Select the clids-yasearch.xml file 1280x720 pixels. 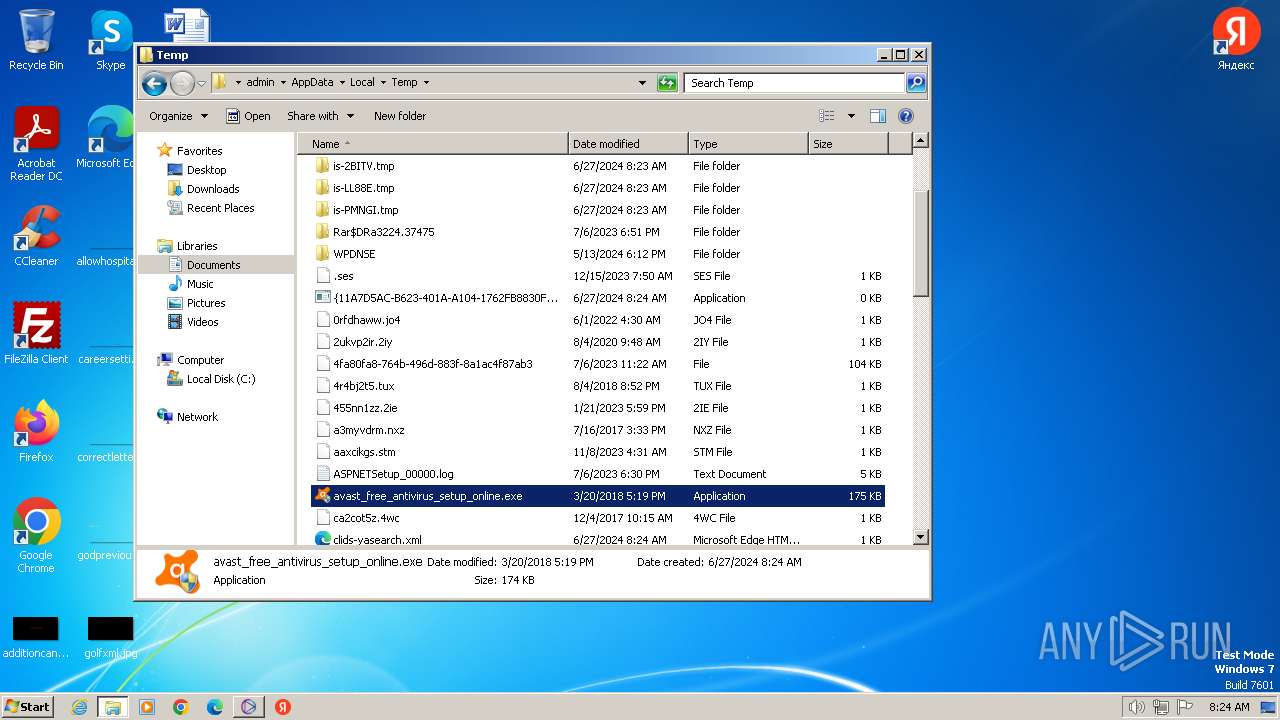pos(597,539)
